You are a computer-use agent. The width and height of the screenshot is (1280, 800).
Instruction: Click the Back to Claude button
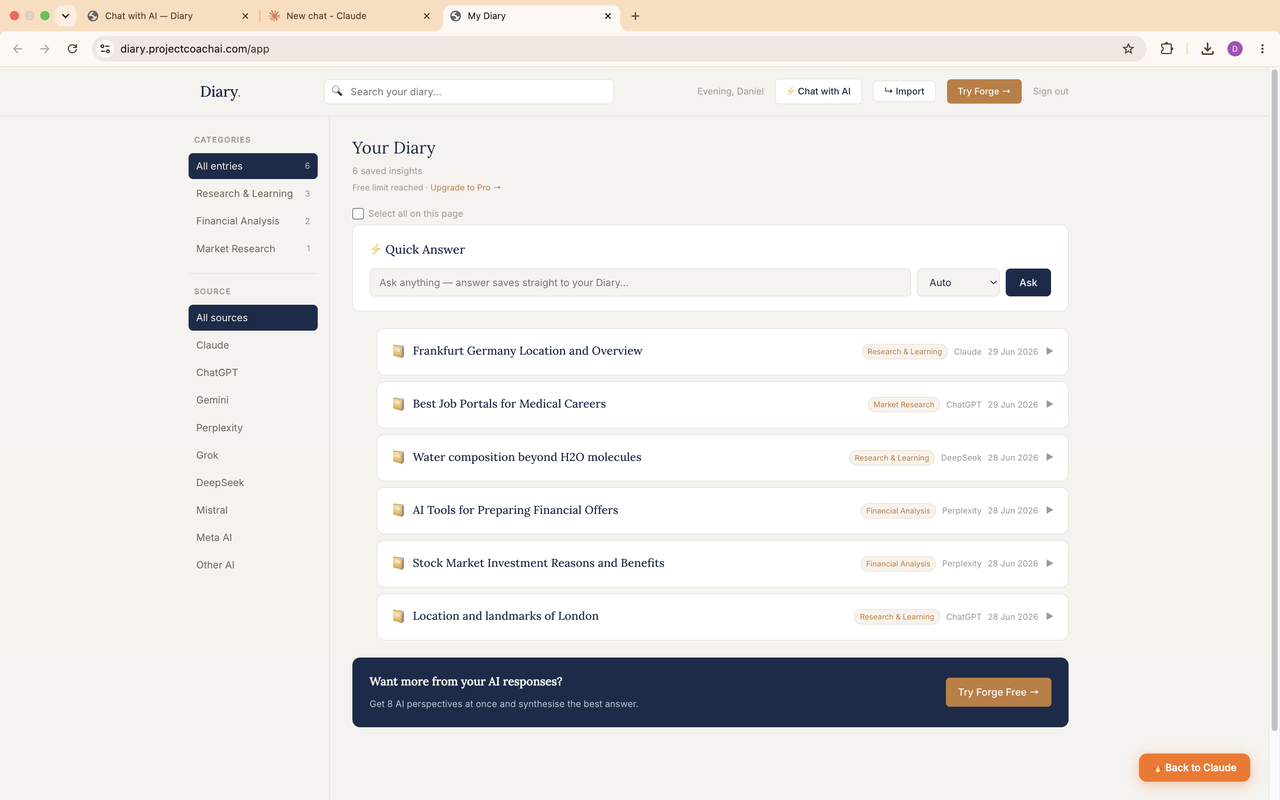point(1194,768)
